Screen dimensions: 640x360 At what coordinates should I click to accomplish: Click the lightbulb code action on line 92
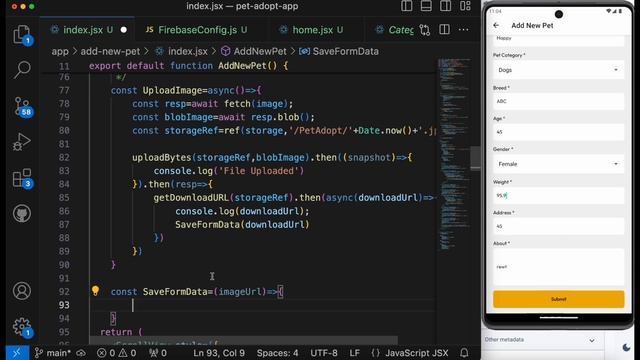[x=95, y=291]
